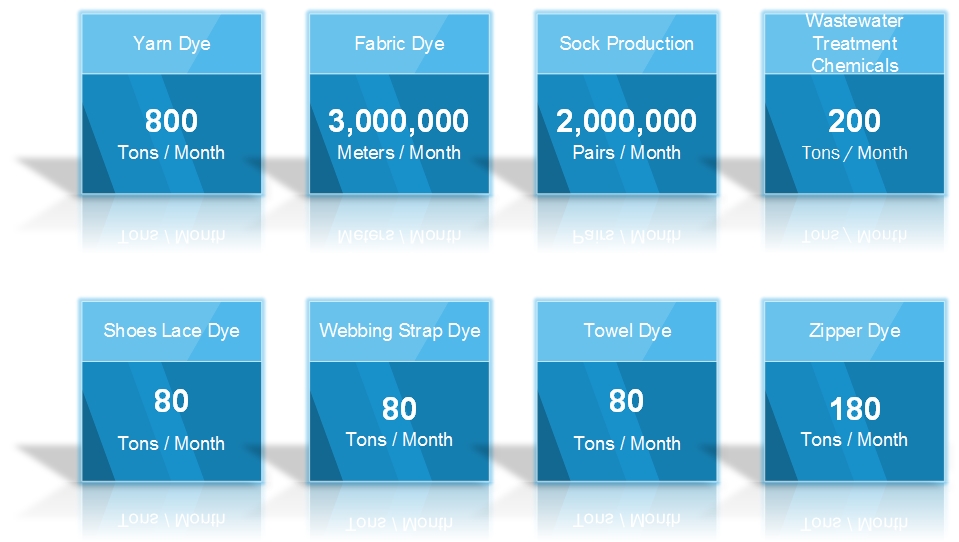
Task: Select Tons / Month beneath the 180 value
Action: 854,440
